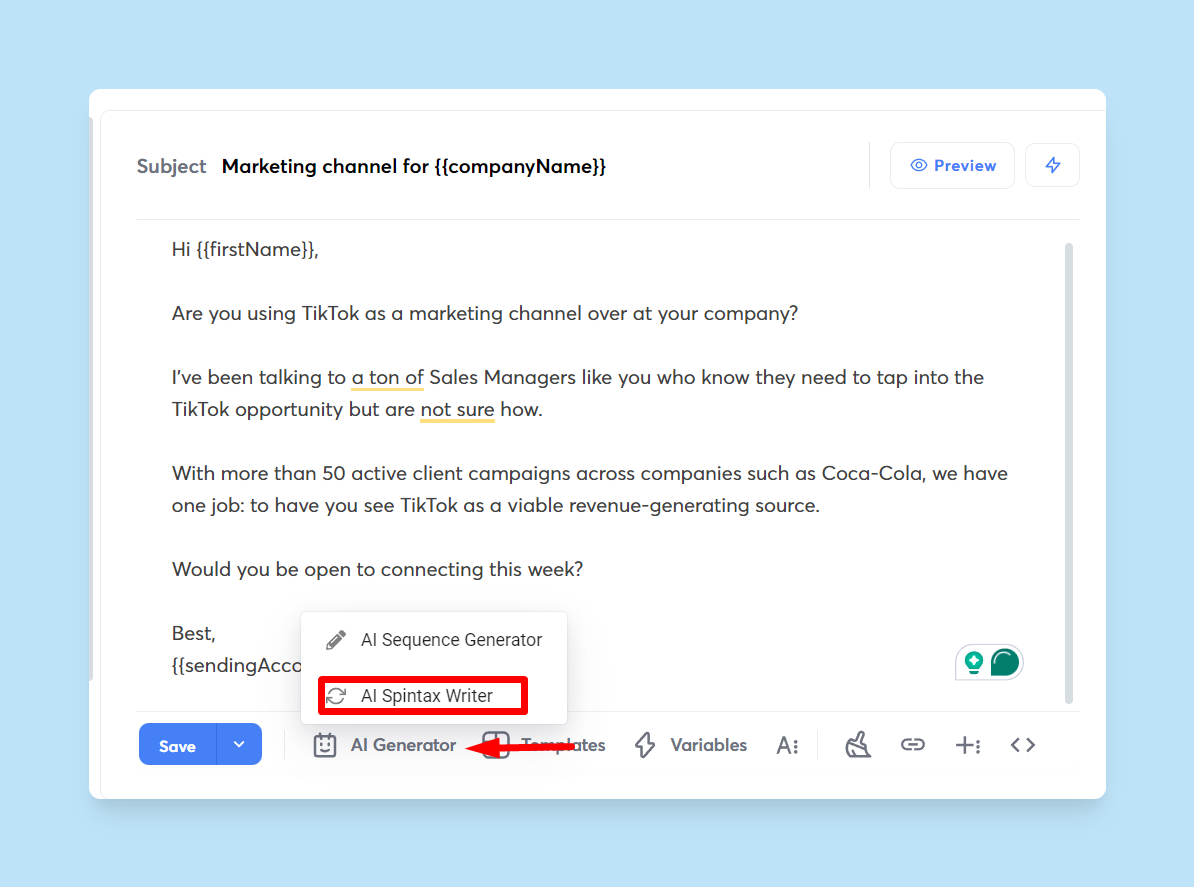Open insert options via the plus icon
Screen dimensions: 1194x887
click(967, 745)
